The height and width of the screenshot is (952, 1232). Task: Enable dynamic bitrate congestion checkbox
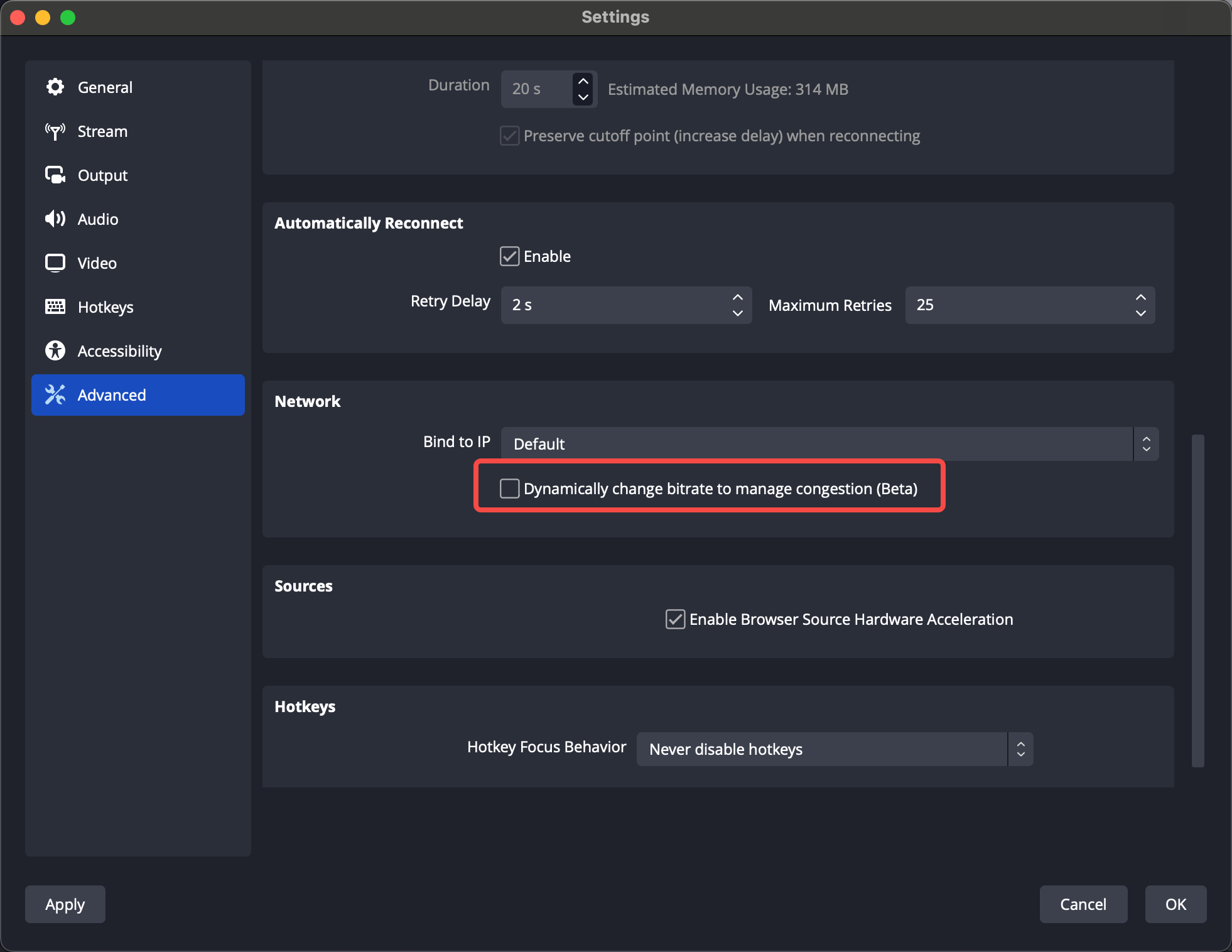509,489
